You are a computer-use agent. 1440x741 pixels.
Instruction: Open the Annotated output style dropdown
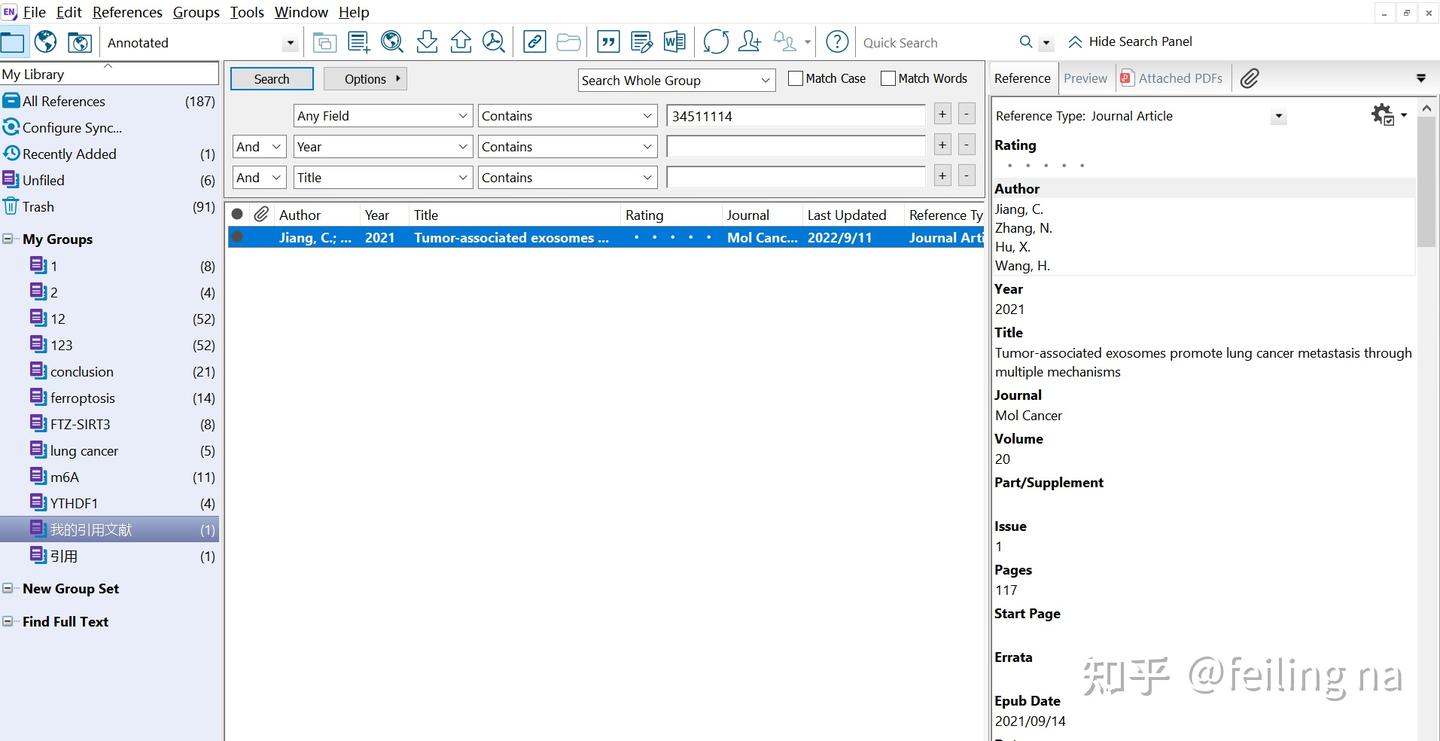[x=290, y=43]
